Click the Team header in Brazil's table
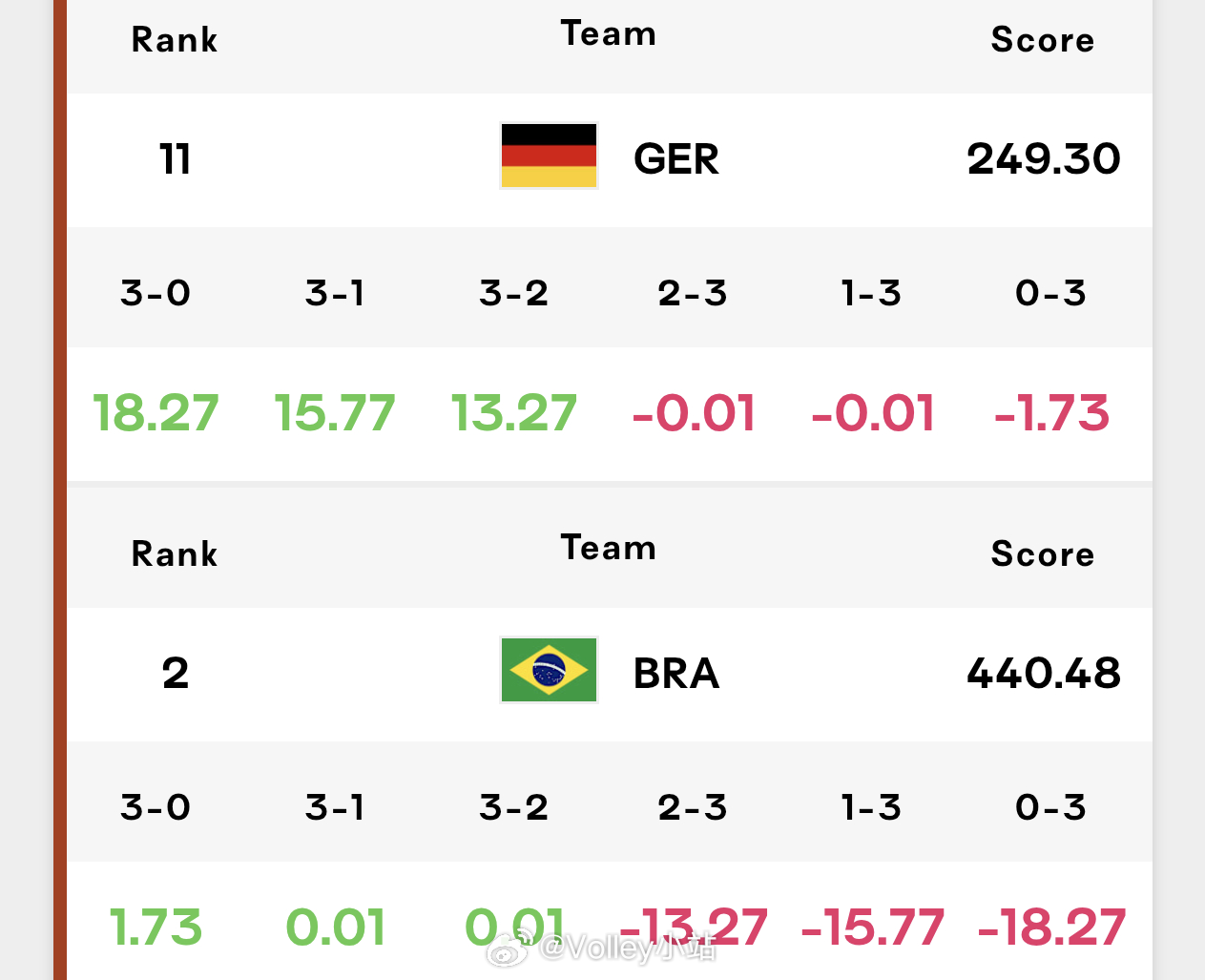The image size is (1205, 980). tap(609, 548)
